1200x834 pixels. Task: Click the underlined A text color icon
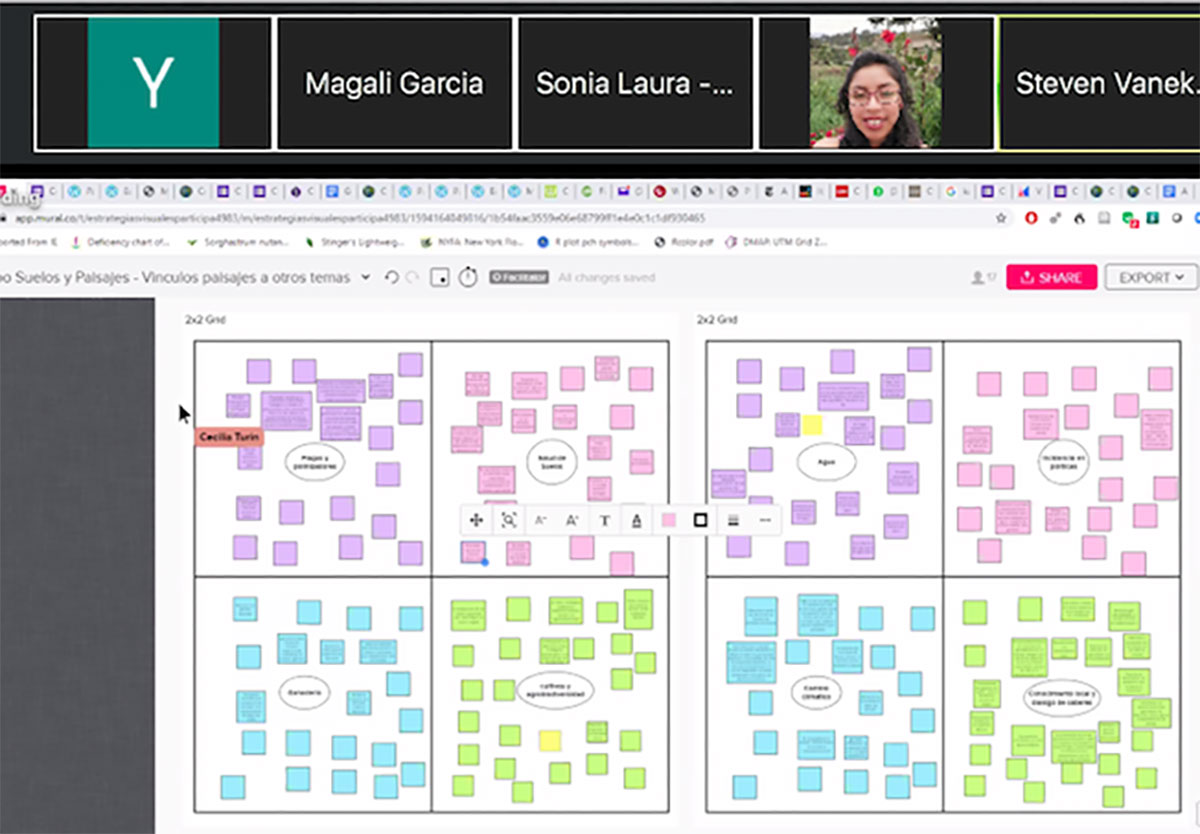637,520
